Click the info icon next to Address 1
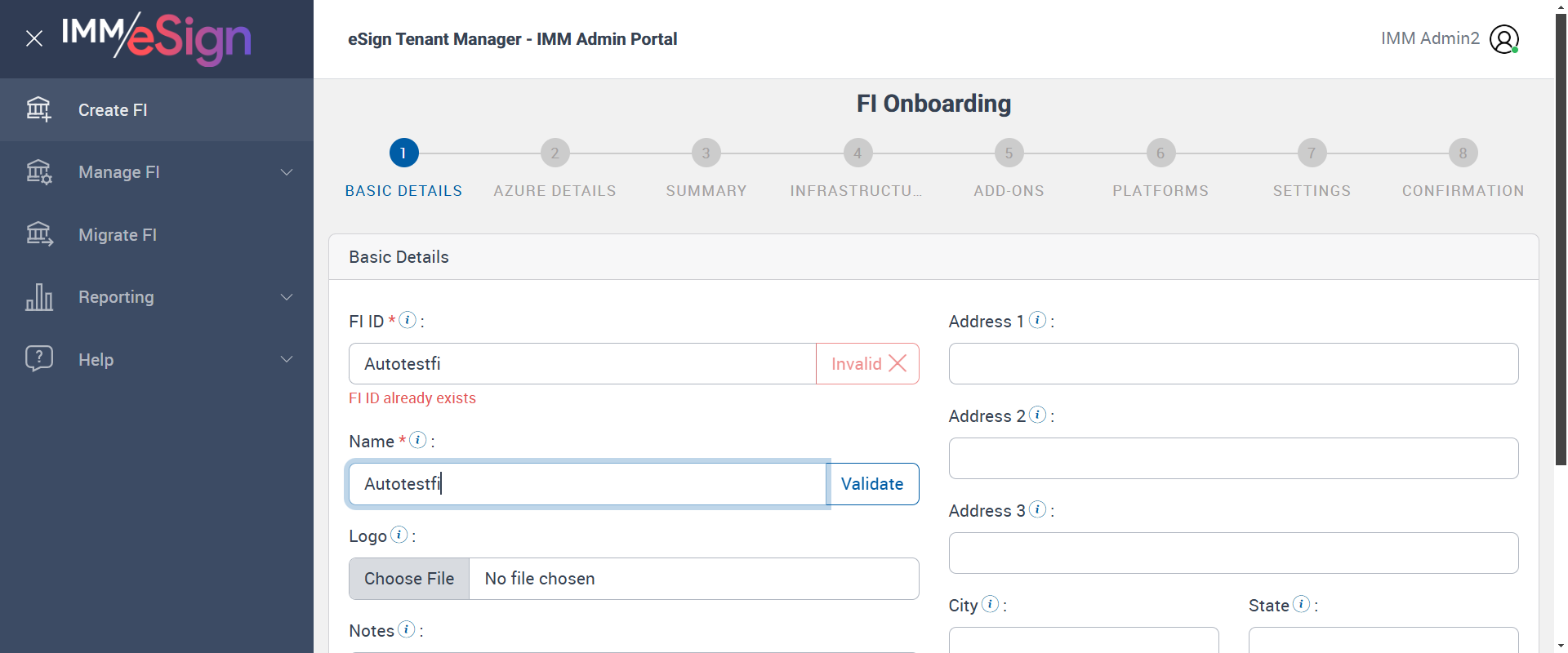1568x653 pixels. [1037, 320]
